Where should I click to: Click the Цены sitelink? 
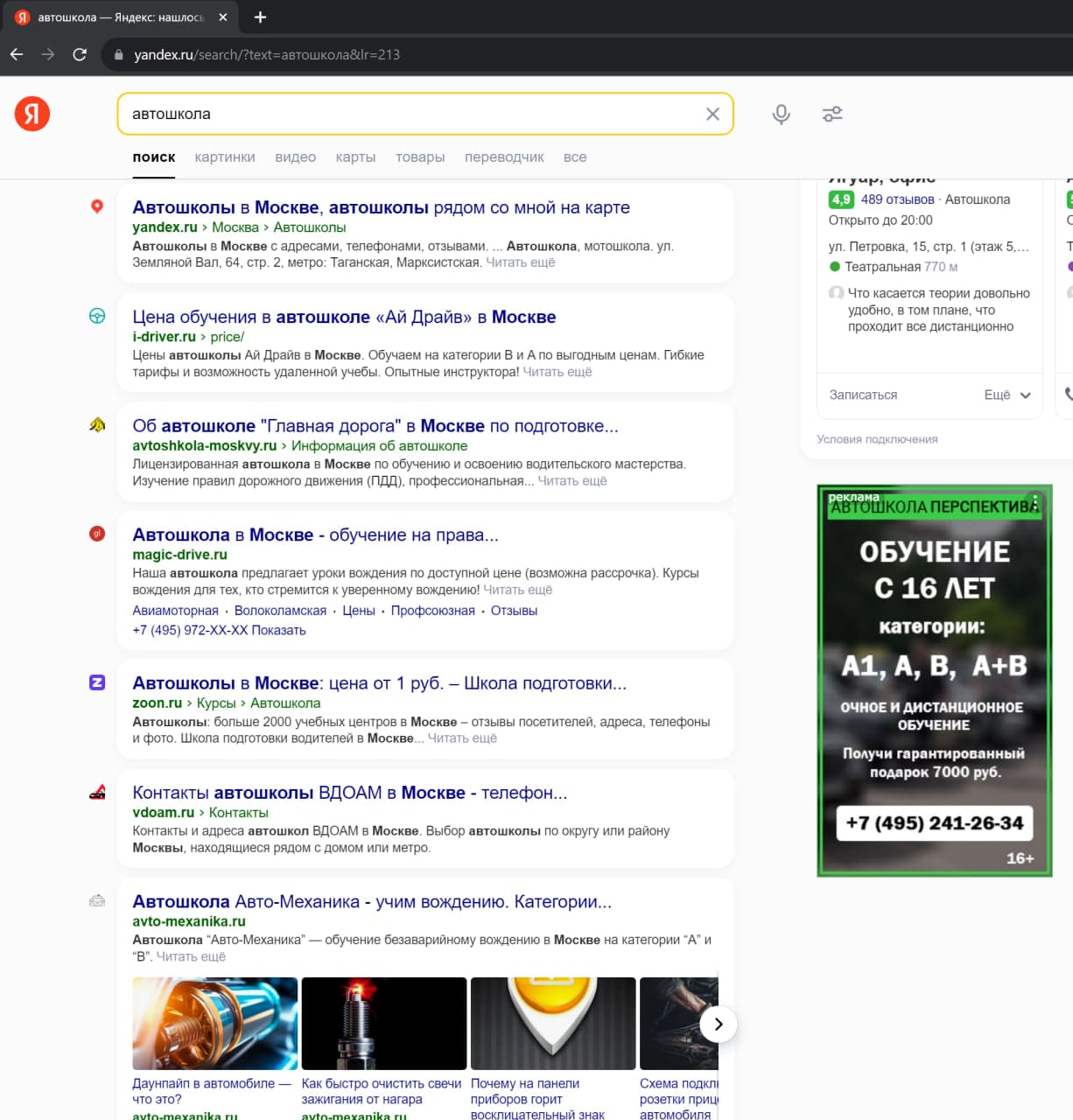point(359,611)
